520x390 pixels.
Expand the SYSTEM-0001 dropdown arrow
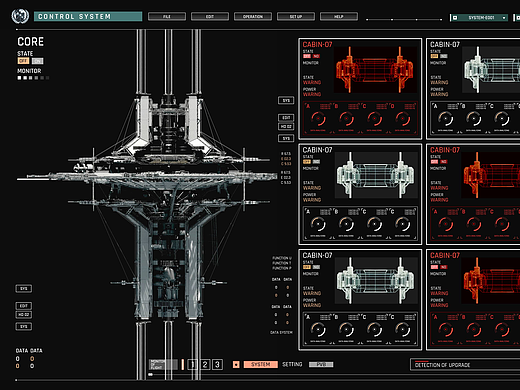[x=504, y=18]
